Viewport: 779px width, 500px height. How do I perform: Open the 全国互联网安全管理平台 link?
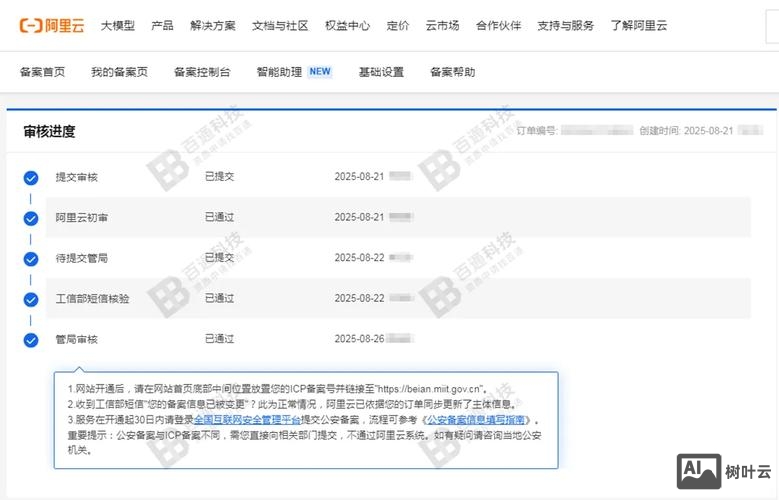[247, 419]
